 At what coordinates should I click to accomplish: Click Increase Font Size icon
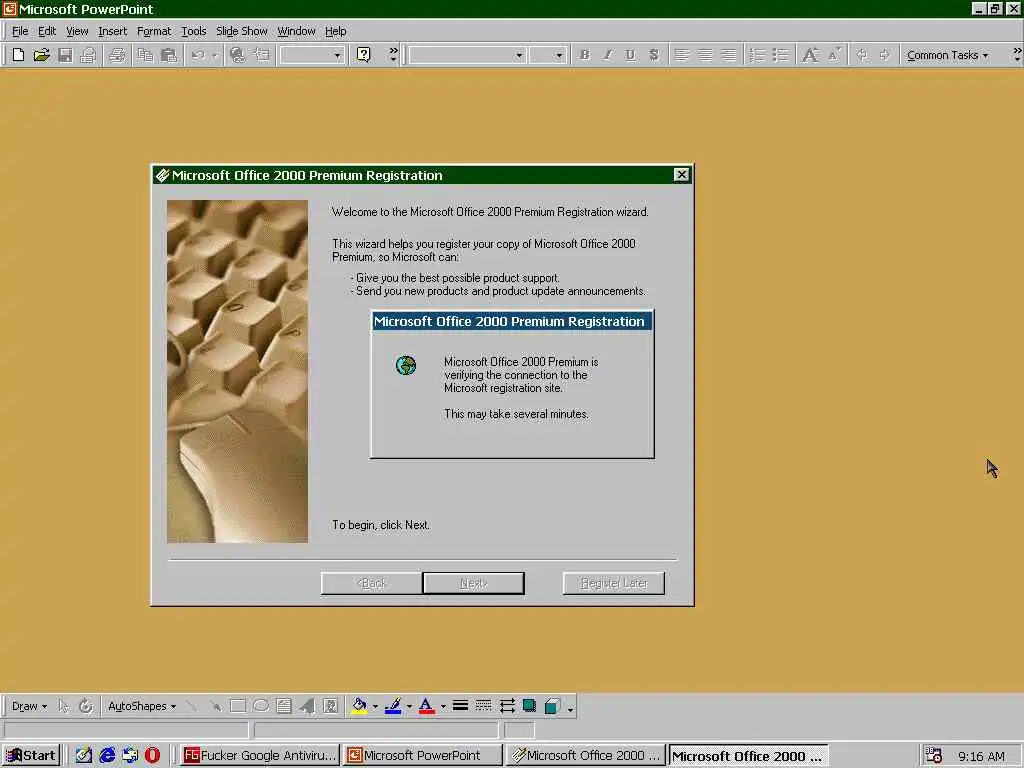[810, 55]
